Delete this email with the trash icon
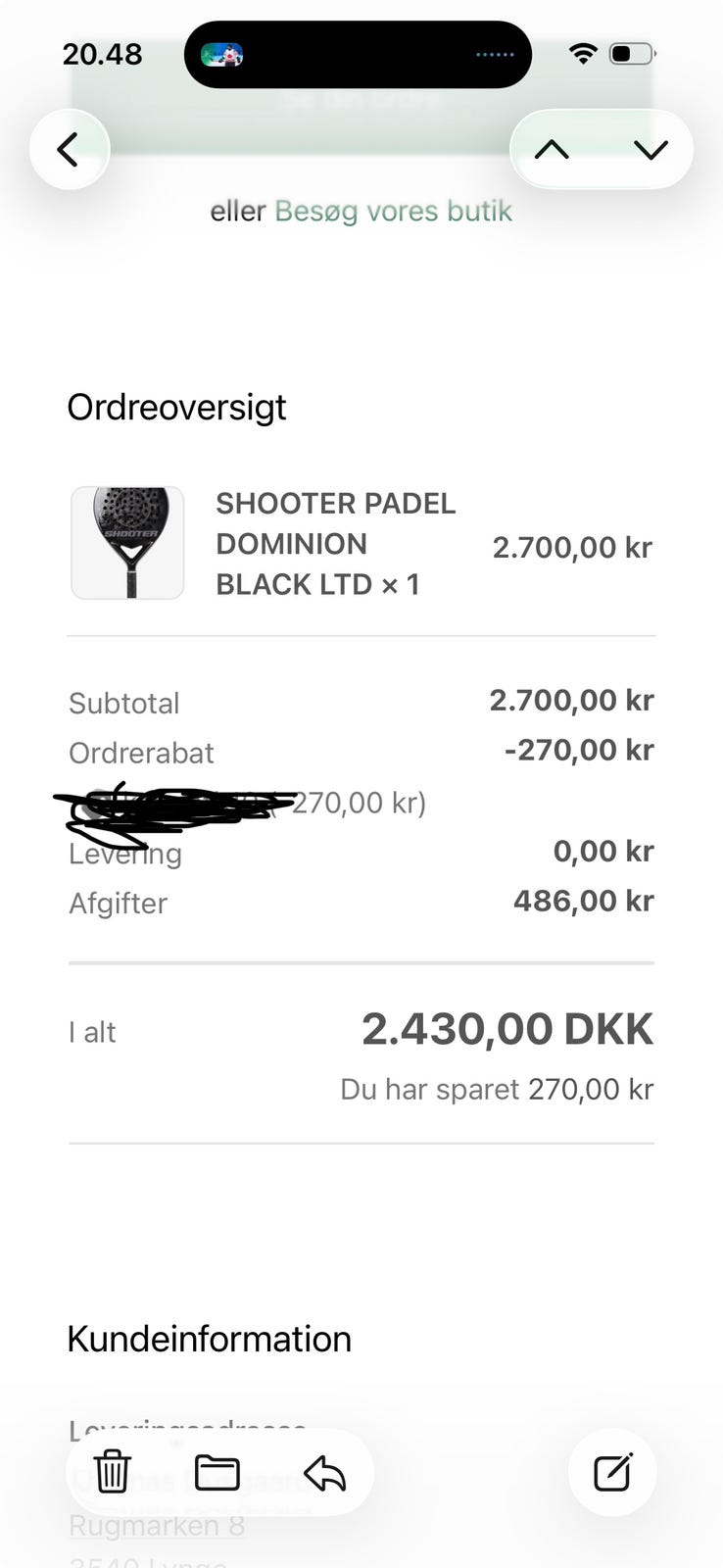This screenshot has width=723, height=1568. click(113, 1472)
